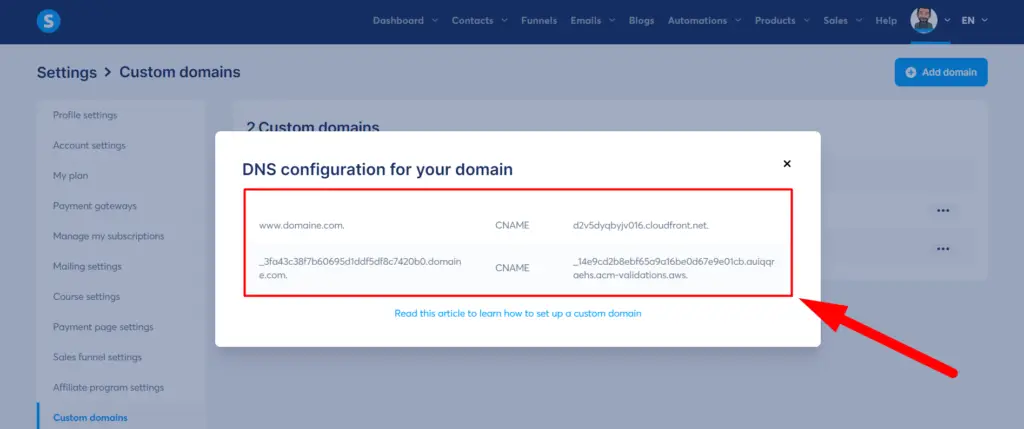Screen dimensions: 1024x429
Task: Open options for the first domain row
Action: point(942,211)
